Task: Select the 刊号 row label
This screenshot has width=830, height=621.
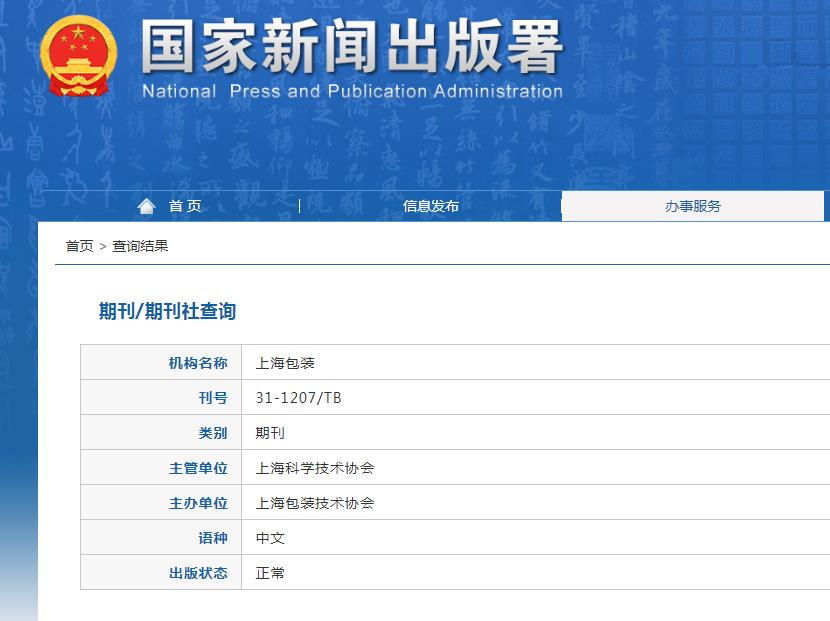Action: point(212,397)
